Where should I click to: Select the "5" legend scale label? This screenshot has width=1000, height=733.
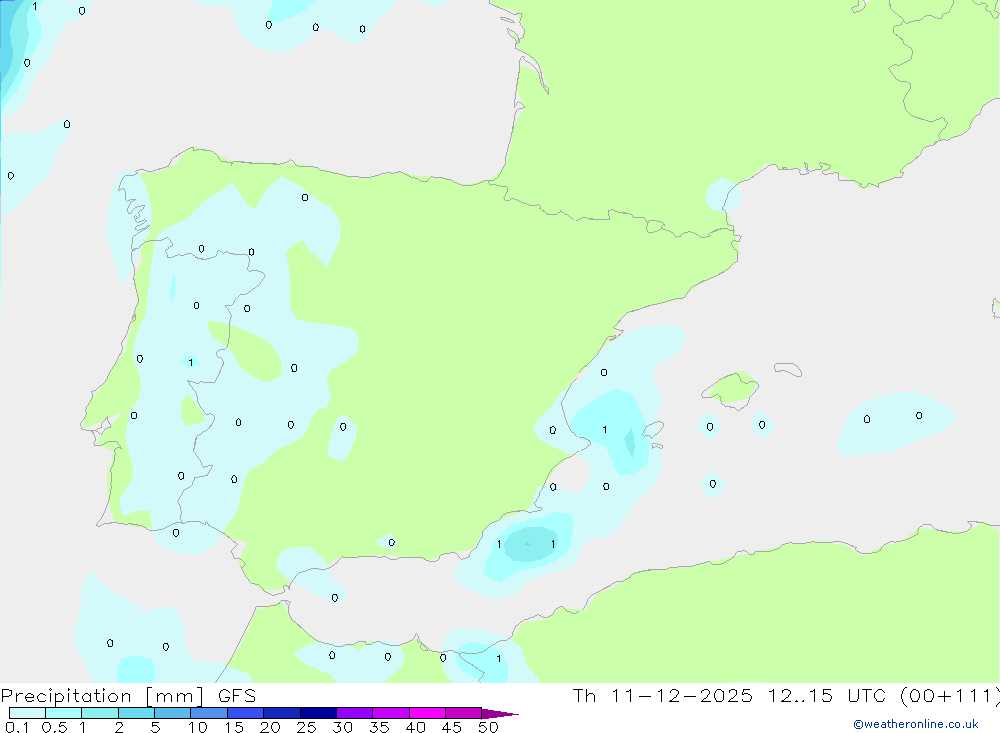pyautogui.click(x=156, y=727)
